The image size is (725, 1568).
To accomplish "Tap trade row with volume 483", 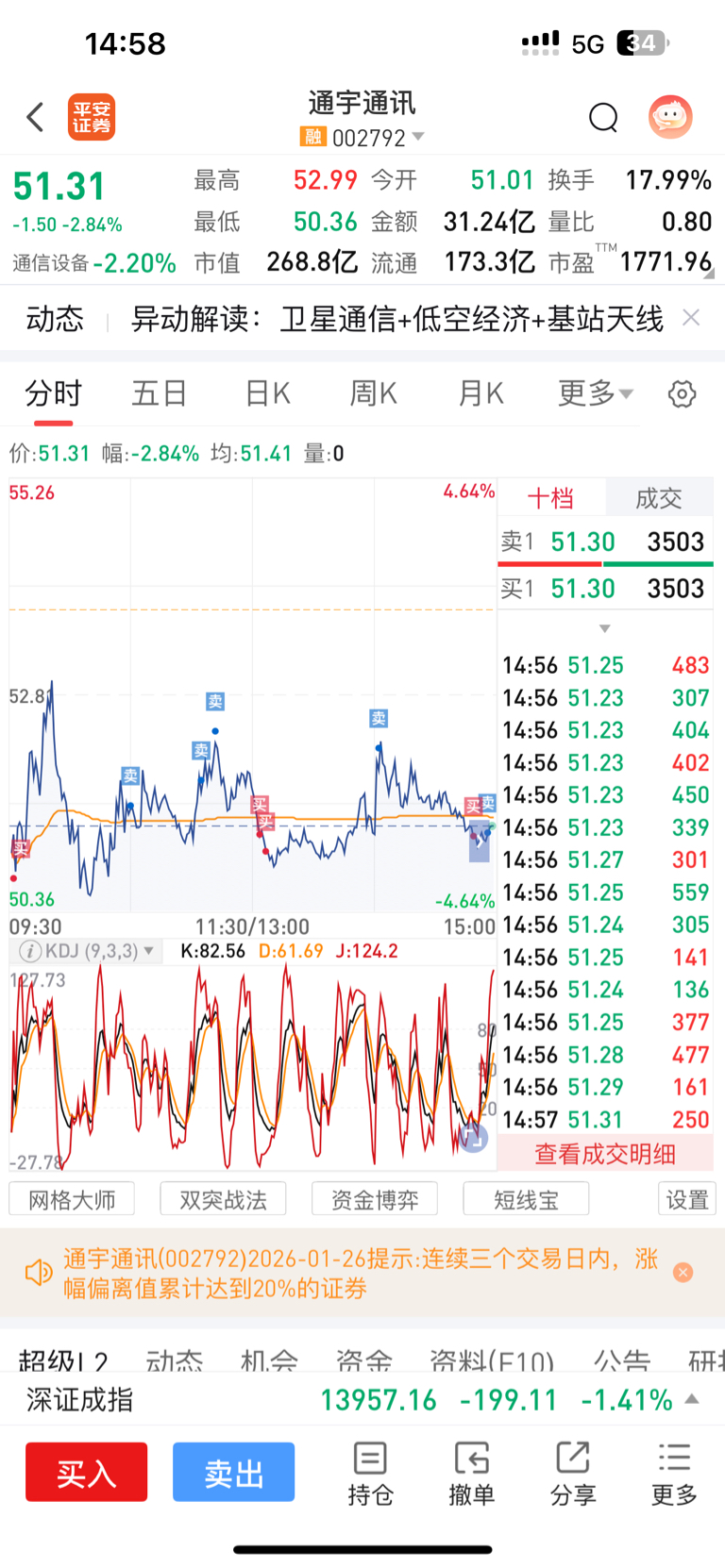I will (605, 665).
